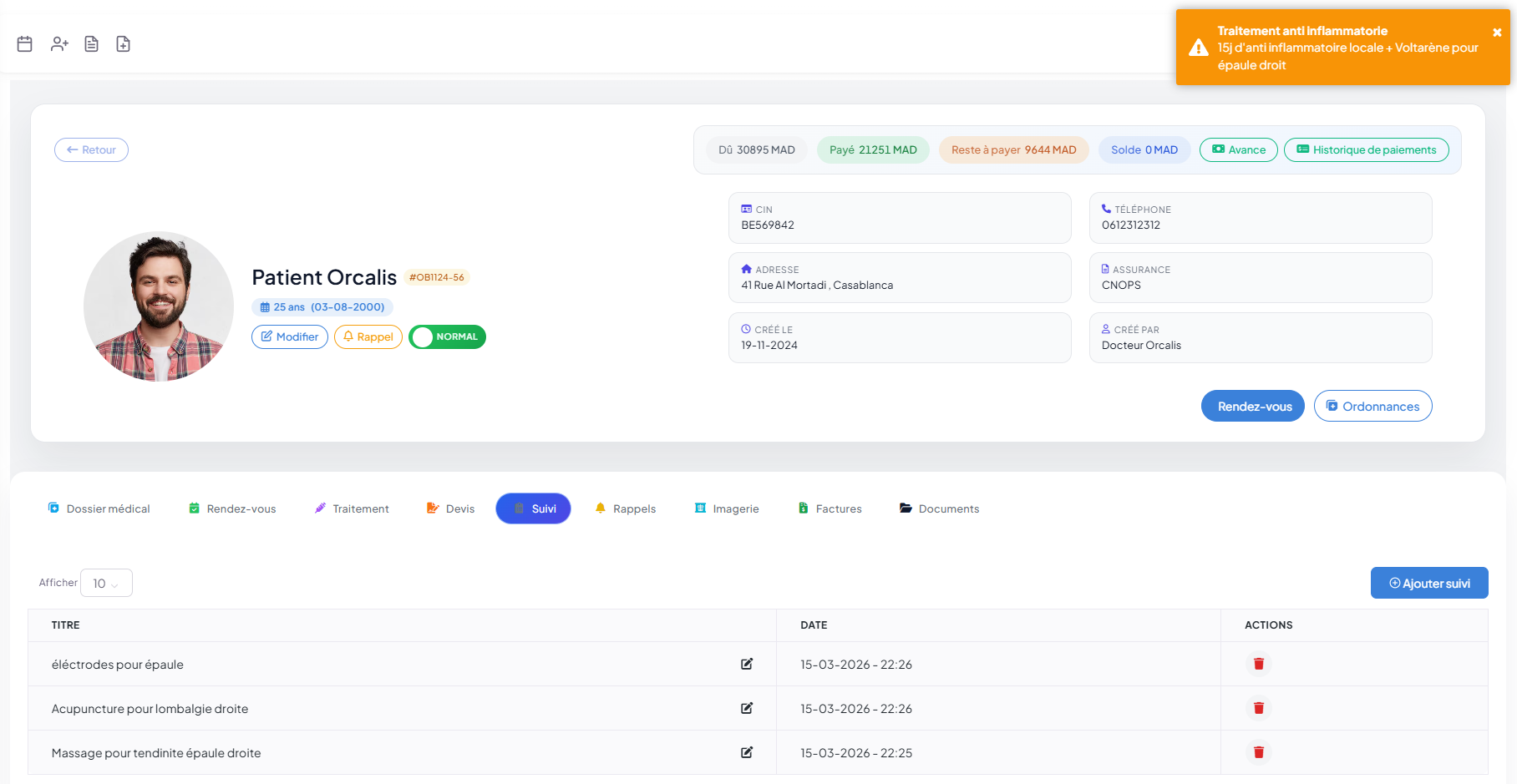Expand the Afficher rows-per-page dropdown
Screen dimensions: 1517x784
point(106,584)
